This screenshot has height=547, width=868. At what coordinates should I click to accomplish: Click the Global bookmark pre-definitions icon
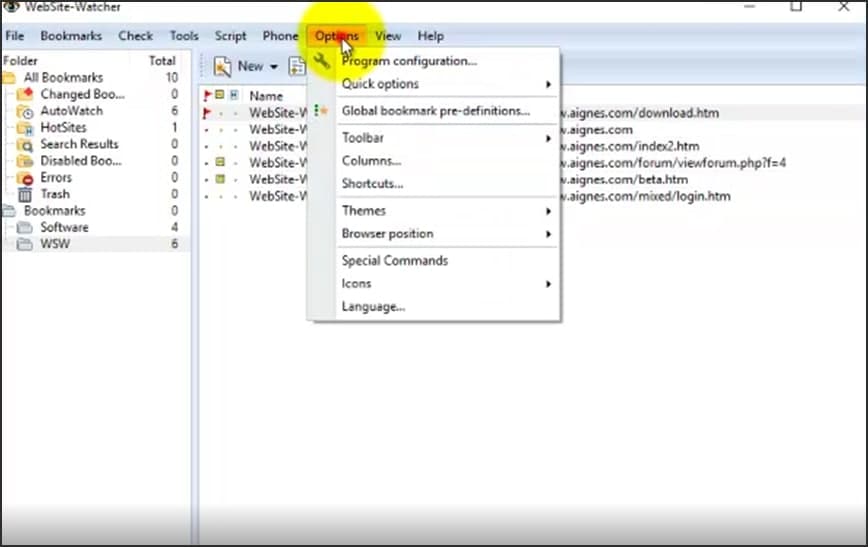pyautogui.click(x=321, y=111)
